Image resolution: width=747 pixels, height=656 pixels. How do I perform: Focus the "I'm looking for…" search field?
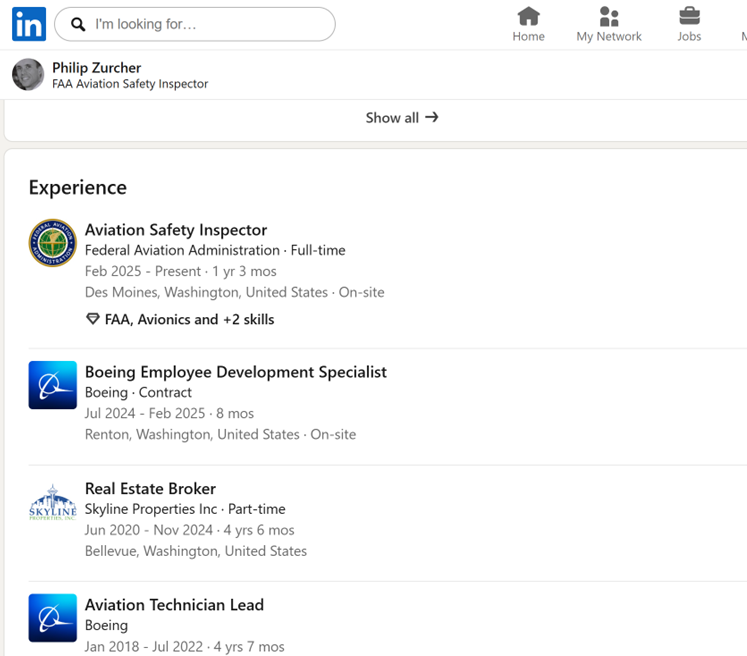(x=195, y=24)
